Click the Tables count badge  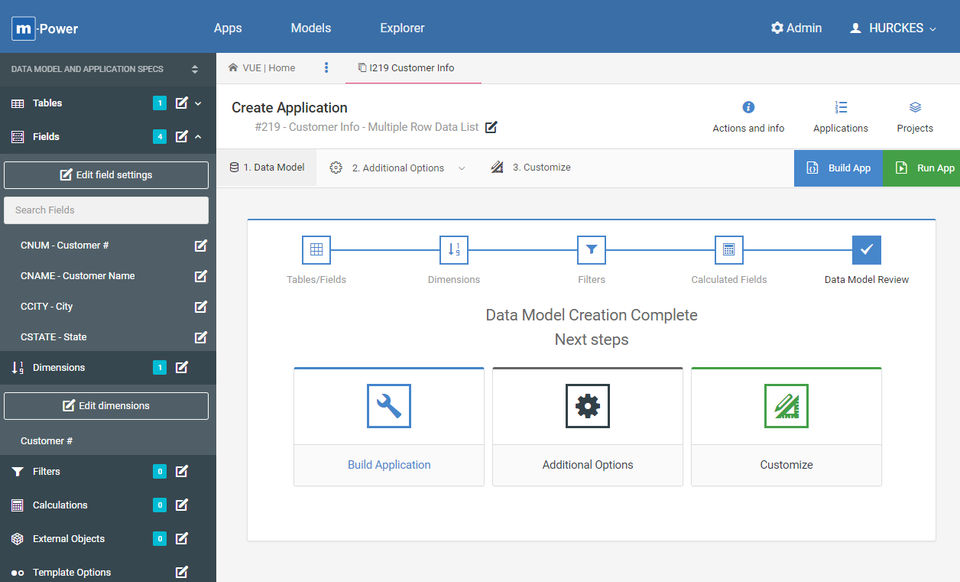coord(159,103)
